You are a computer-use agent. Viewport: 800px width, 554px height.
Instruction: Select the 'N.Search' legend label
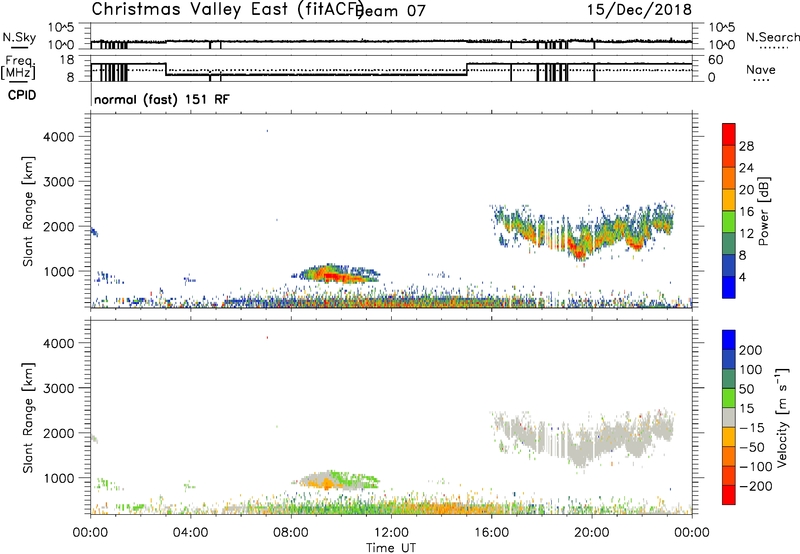point(772,37)
